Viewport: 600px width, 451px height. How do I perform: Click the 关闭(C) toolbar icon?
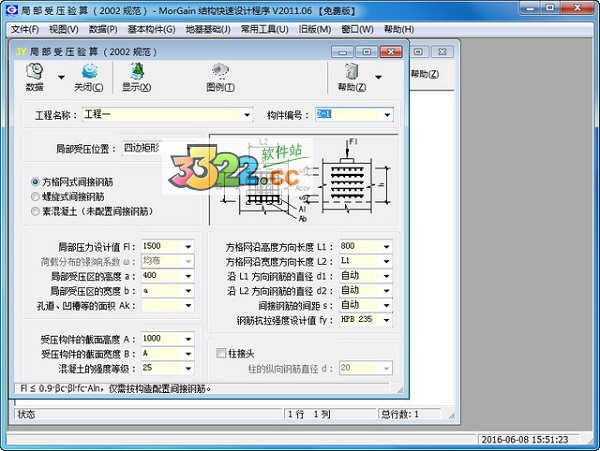88,77
